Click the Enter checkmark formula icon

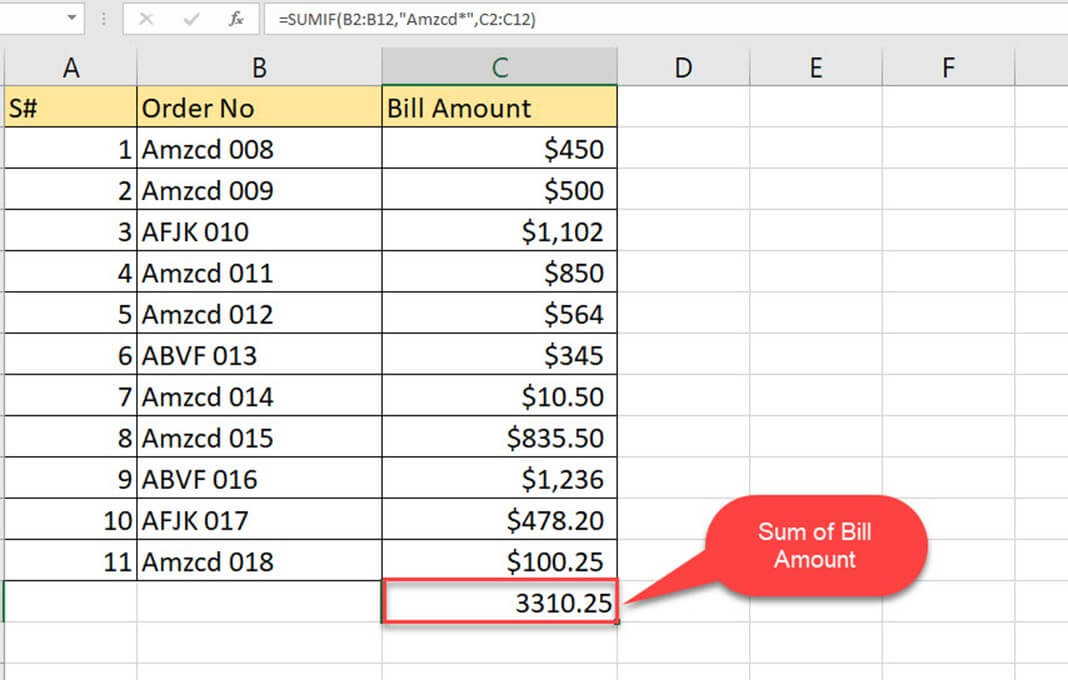pyautogui.click(x=191, y=19)
